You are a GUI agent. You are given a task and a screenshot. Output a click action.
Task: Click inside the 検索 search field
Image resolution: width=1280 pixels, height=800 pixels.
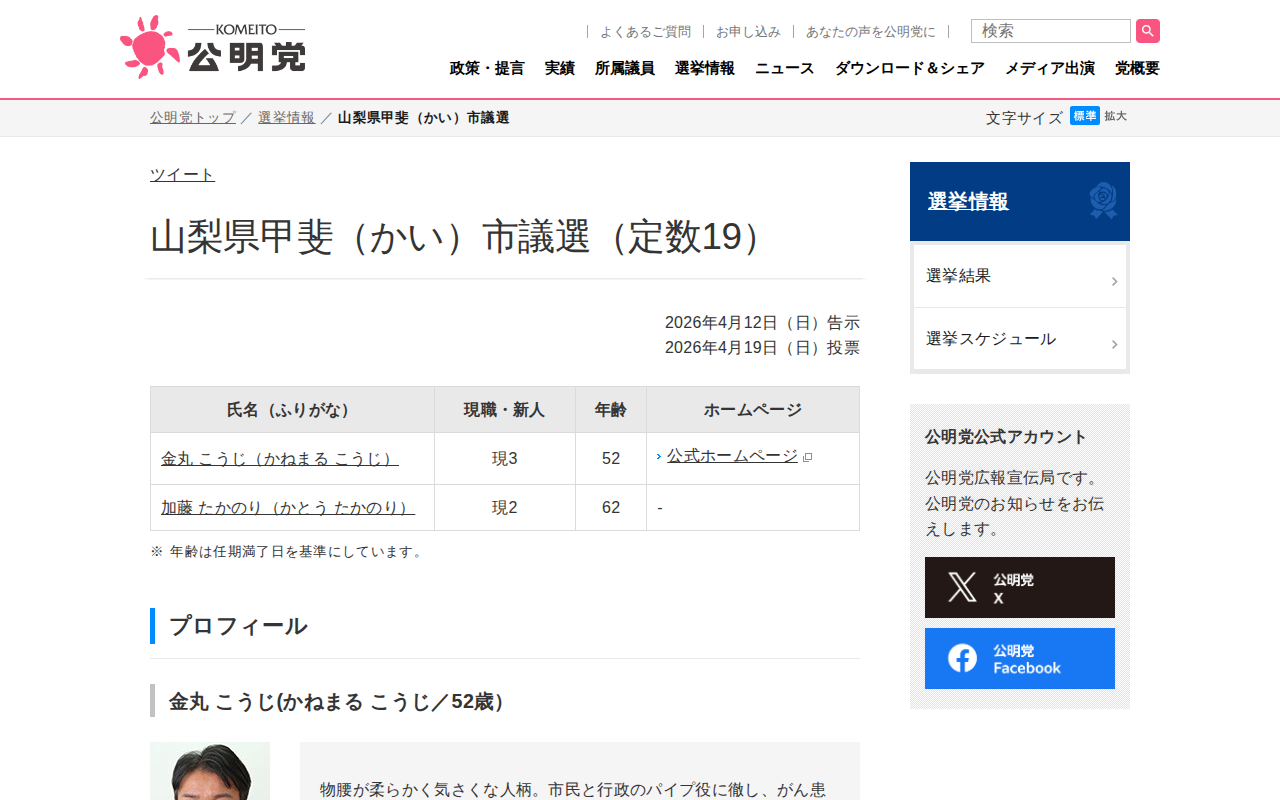point(1051,31)
